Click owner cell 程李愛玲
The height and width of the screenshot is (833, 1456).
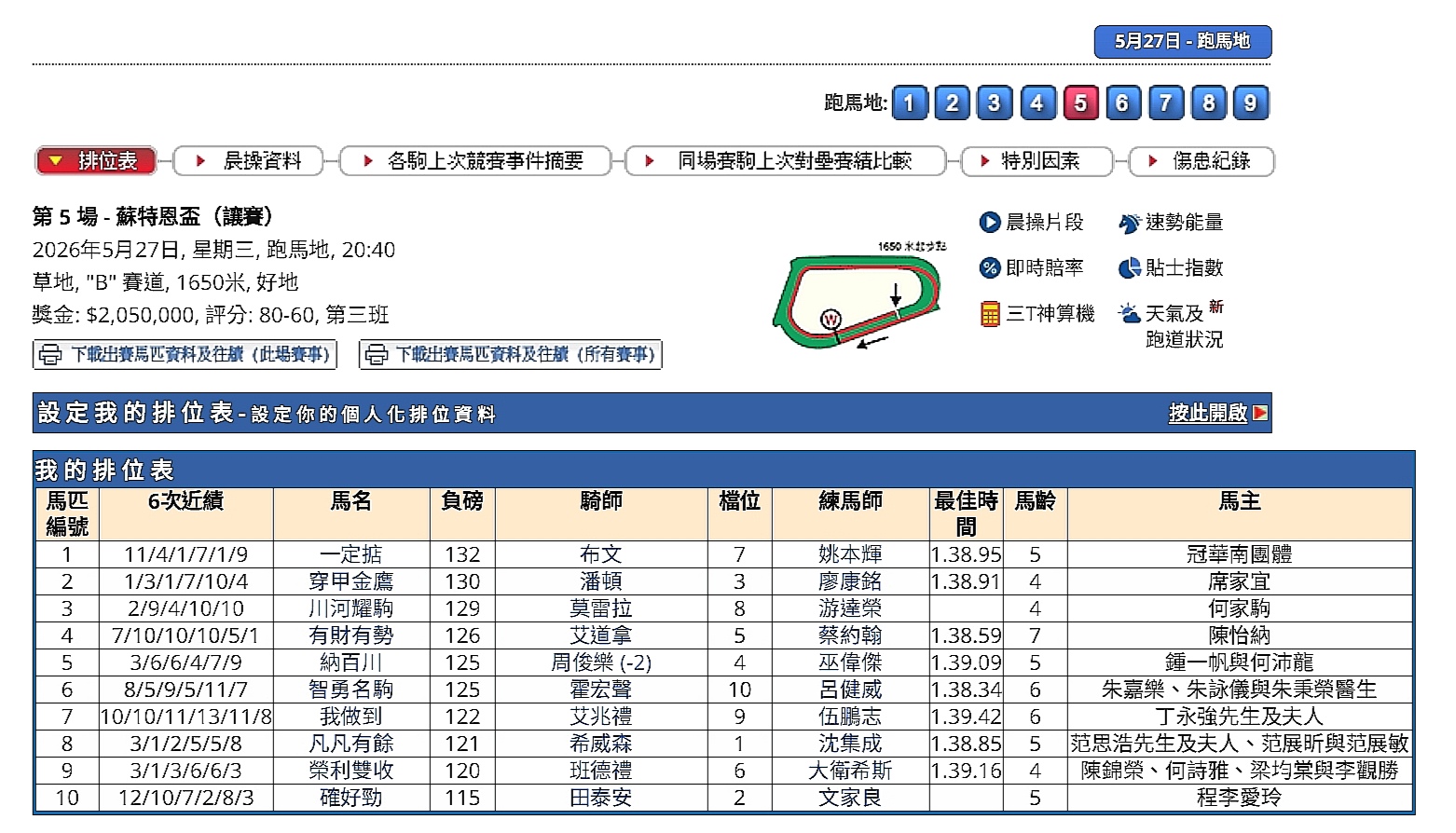pos(1239,798)
